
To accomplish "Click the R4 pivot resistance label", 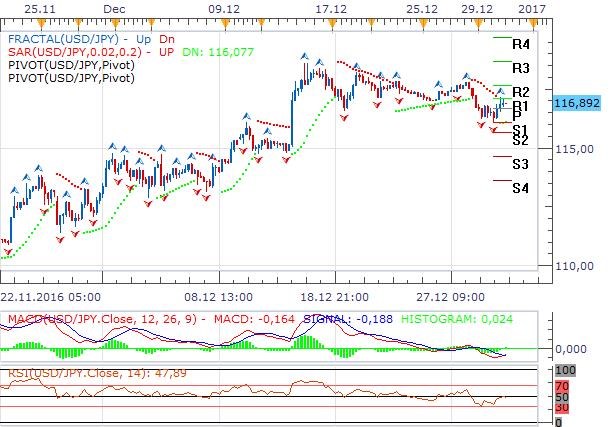I will coord(520,45).
